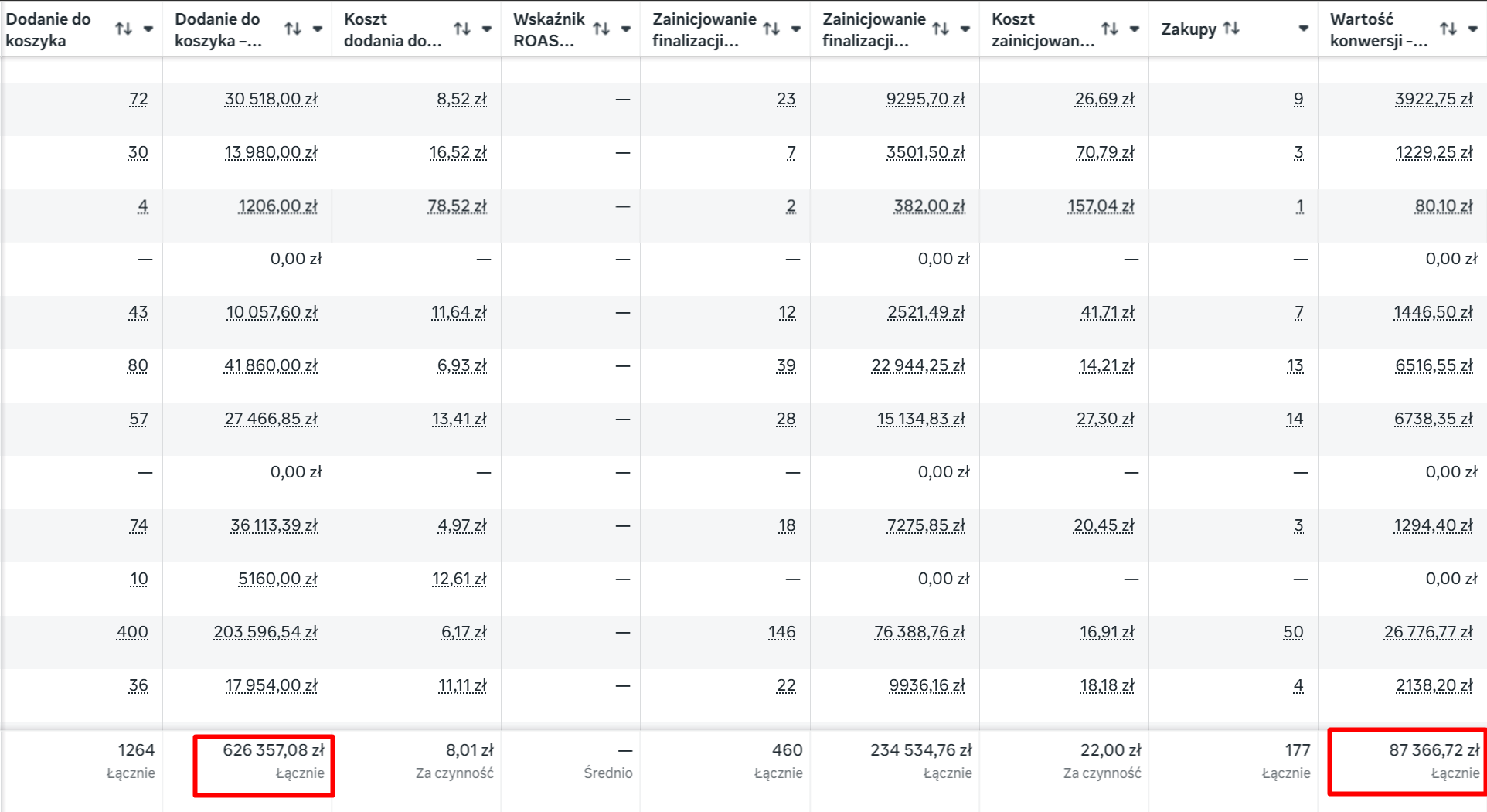
Task: Click the 50 purchases value link
Action: point(1294,632)
